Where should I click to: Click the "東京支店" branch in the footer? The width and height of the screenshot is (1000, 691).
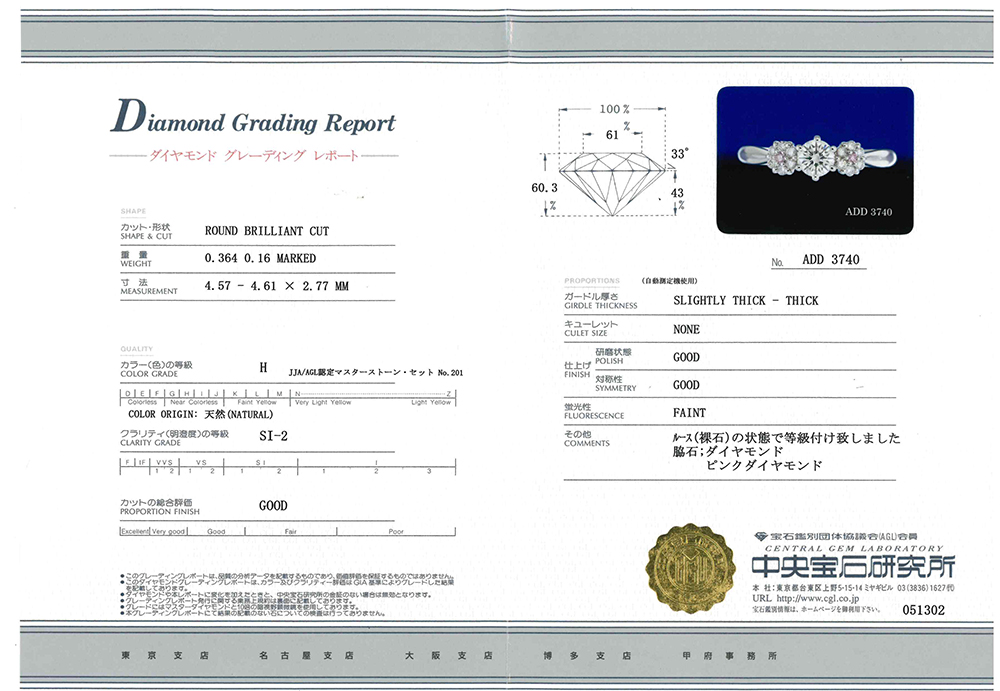pos(165,655)
